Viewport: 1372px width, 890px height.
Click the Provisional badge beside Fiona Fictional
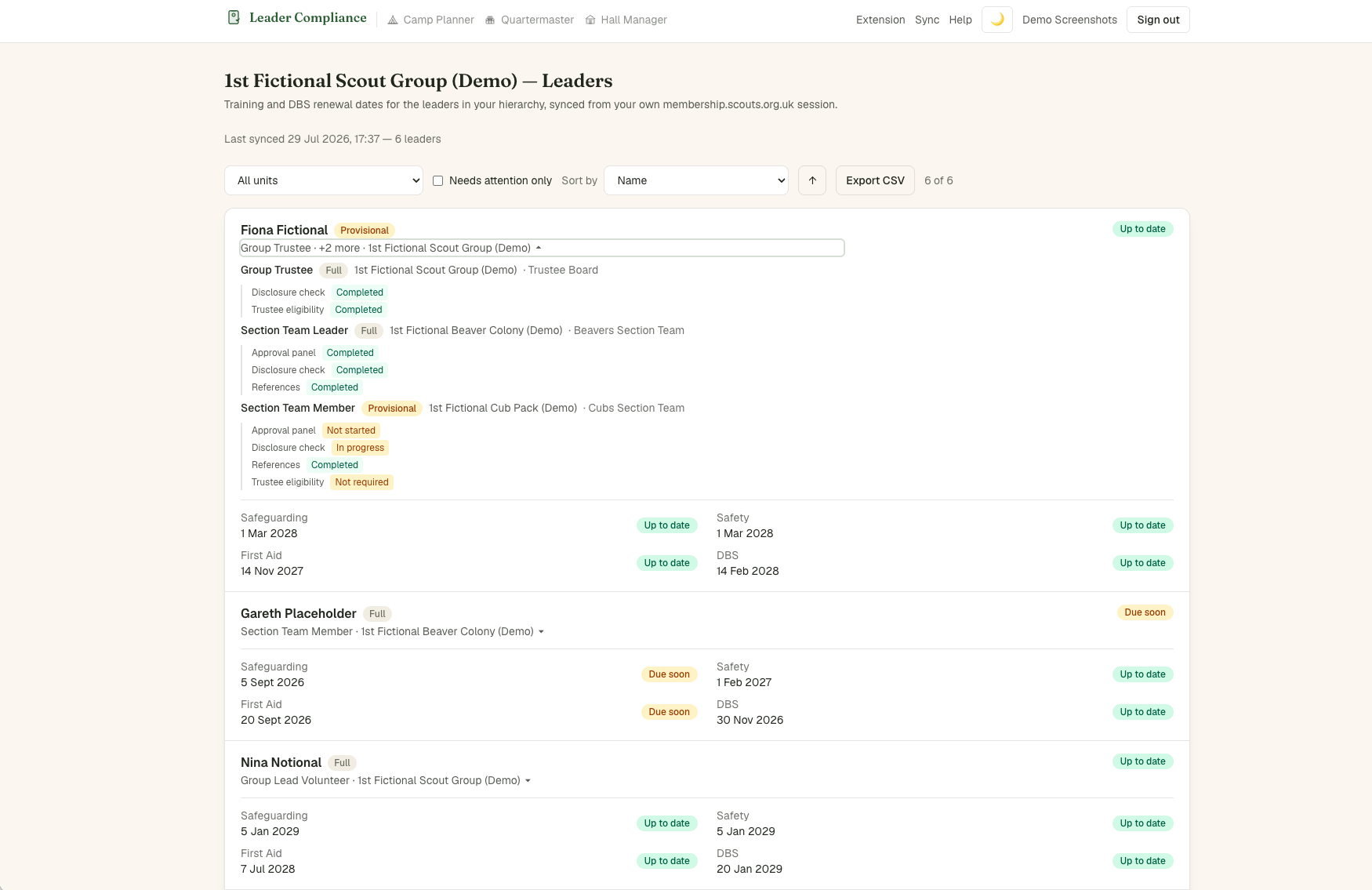click(x=365, y=231)
